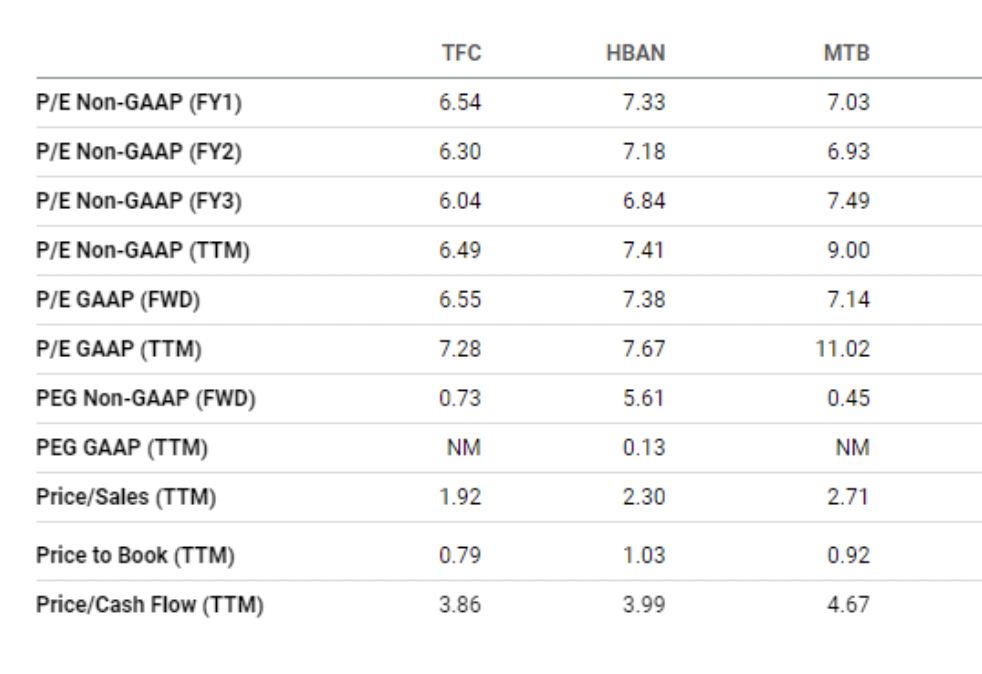Click the MTB column header
Image resolution: width=982 pixels, height=674 pixels.
847,53
